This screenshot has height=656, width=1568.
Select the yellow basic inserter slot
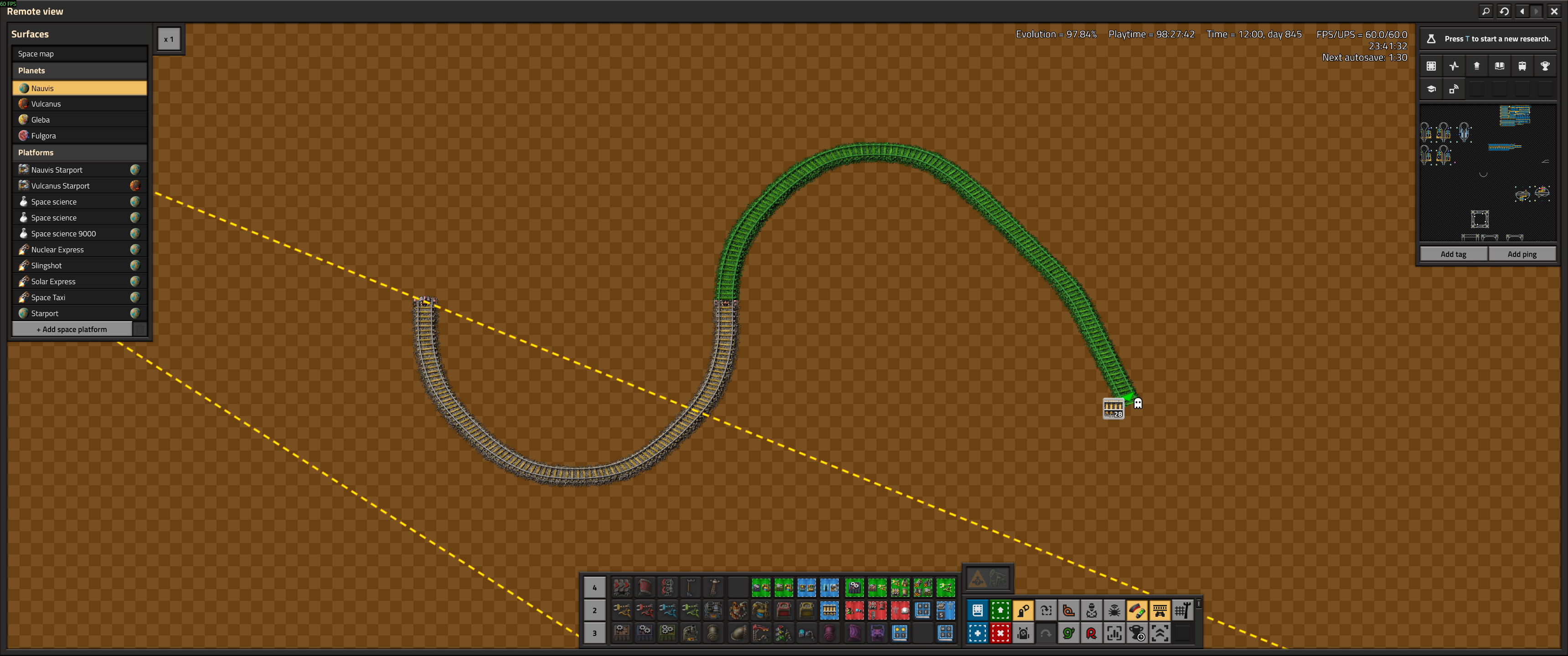621,610
